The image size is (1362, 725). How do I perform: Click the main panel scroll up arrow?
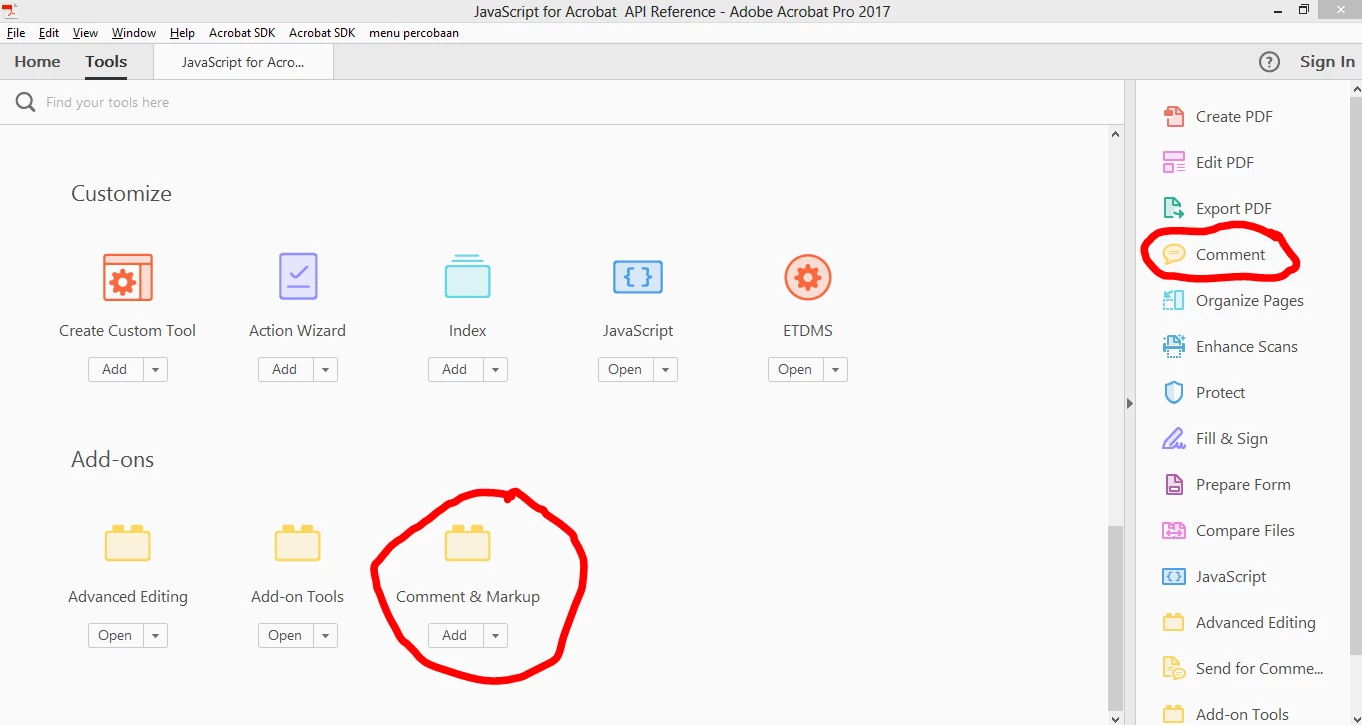tap(1116, 133)
